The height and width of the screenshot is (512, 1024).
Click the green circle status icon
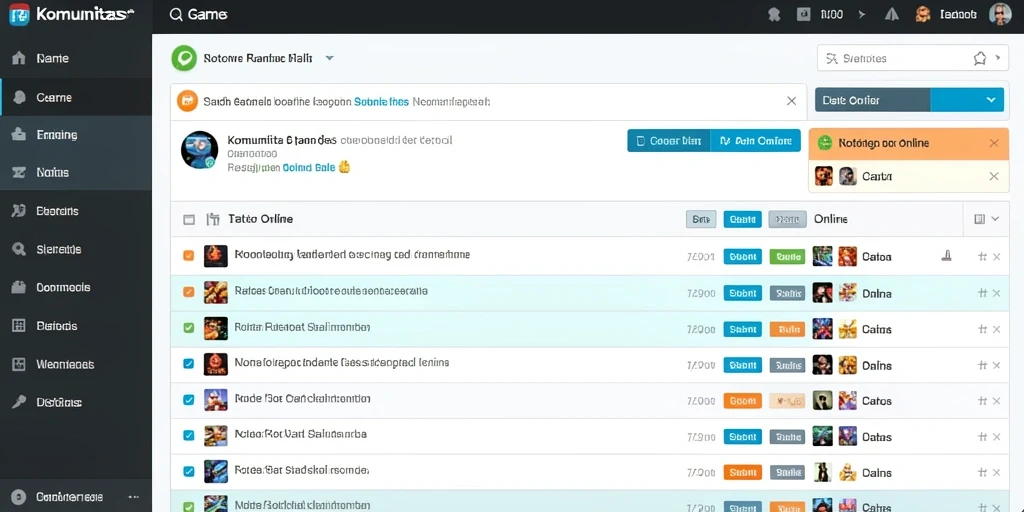[184, 58]
